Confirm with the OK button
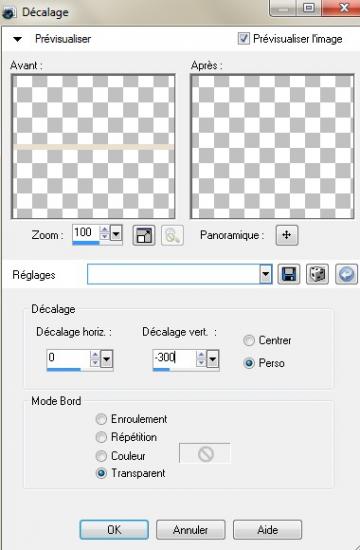Image resolution: width=360 pixels, height=550 pixels. [114, 529]
